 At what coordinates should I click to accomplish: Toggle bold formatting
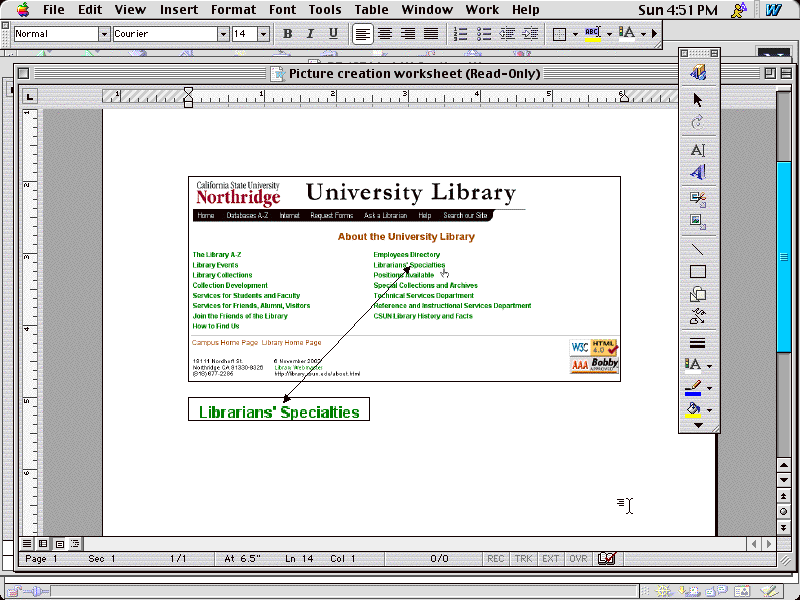coord(287,34)
